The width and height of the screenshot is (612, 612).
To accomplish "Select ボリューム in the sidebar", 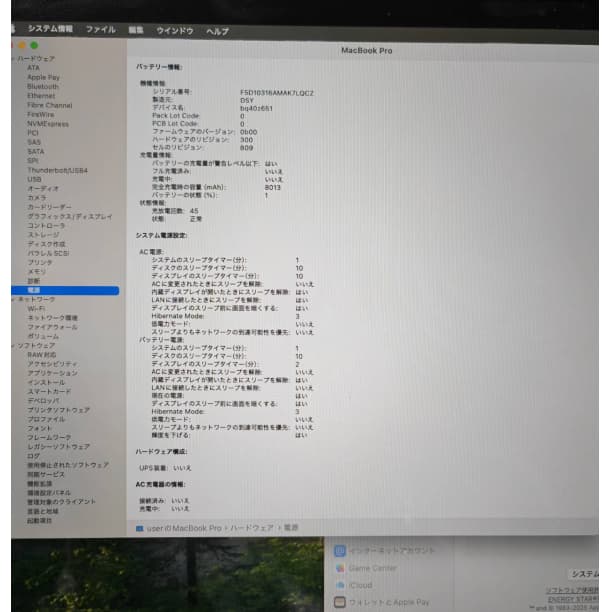I will 43,336.
